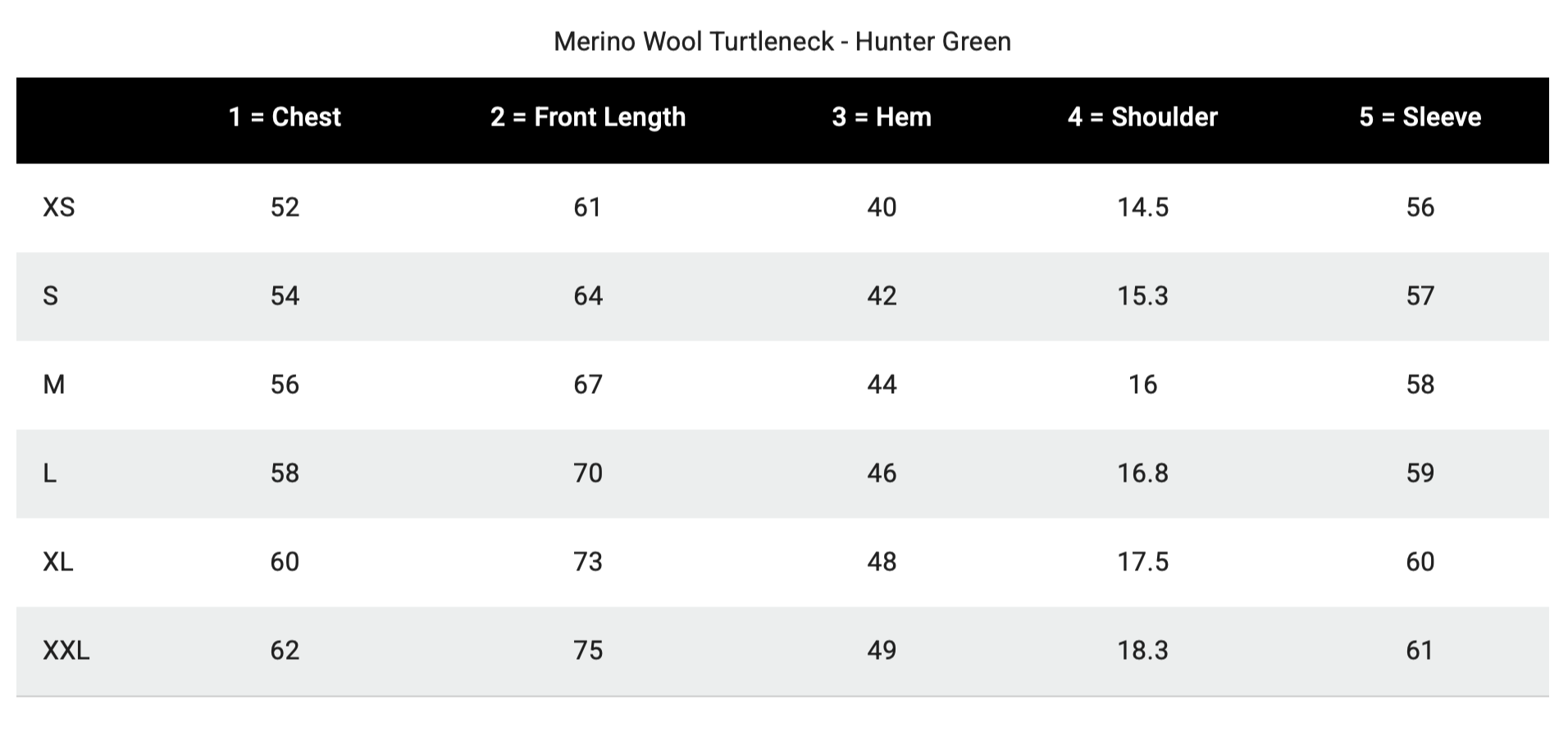The width and height of the screenshot is (1568, 732).
Task: Click the L size row label
Action: (x=50, y=474)
